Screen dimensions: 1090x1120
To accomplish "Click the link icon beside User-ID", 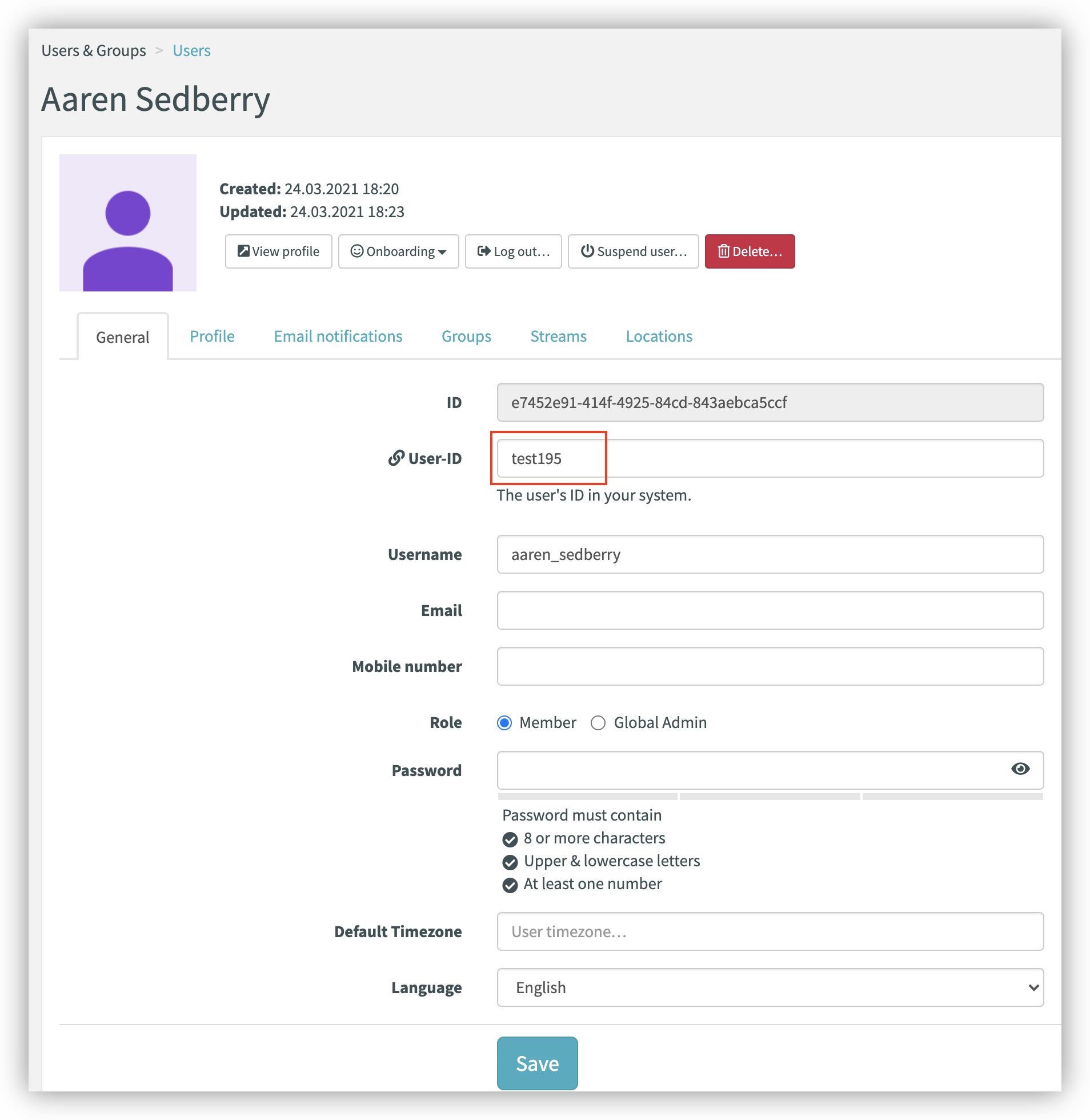I will [x=396, y=458].
